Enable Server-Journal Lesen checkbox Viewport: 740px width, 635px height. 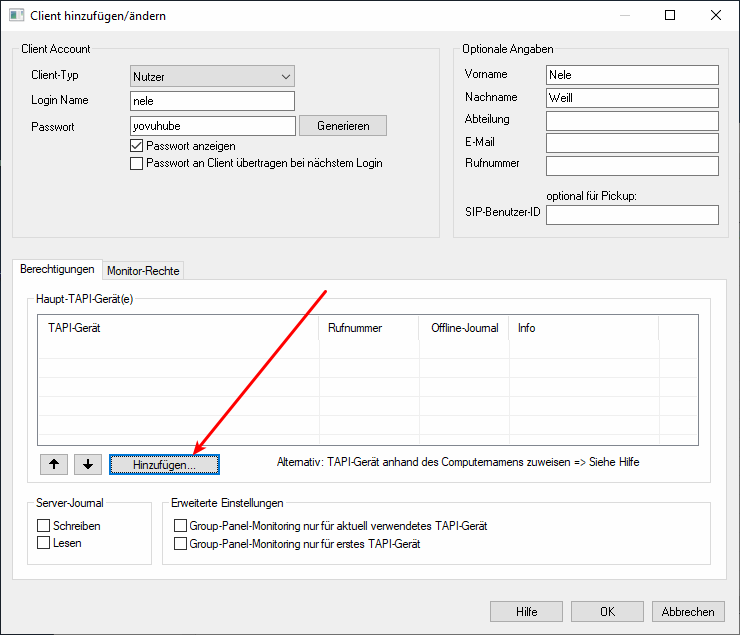point(44,543)
